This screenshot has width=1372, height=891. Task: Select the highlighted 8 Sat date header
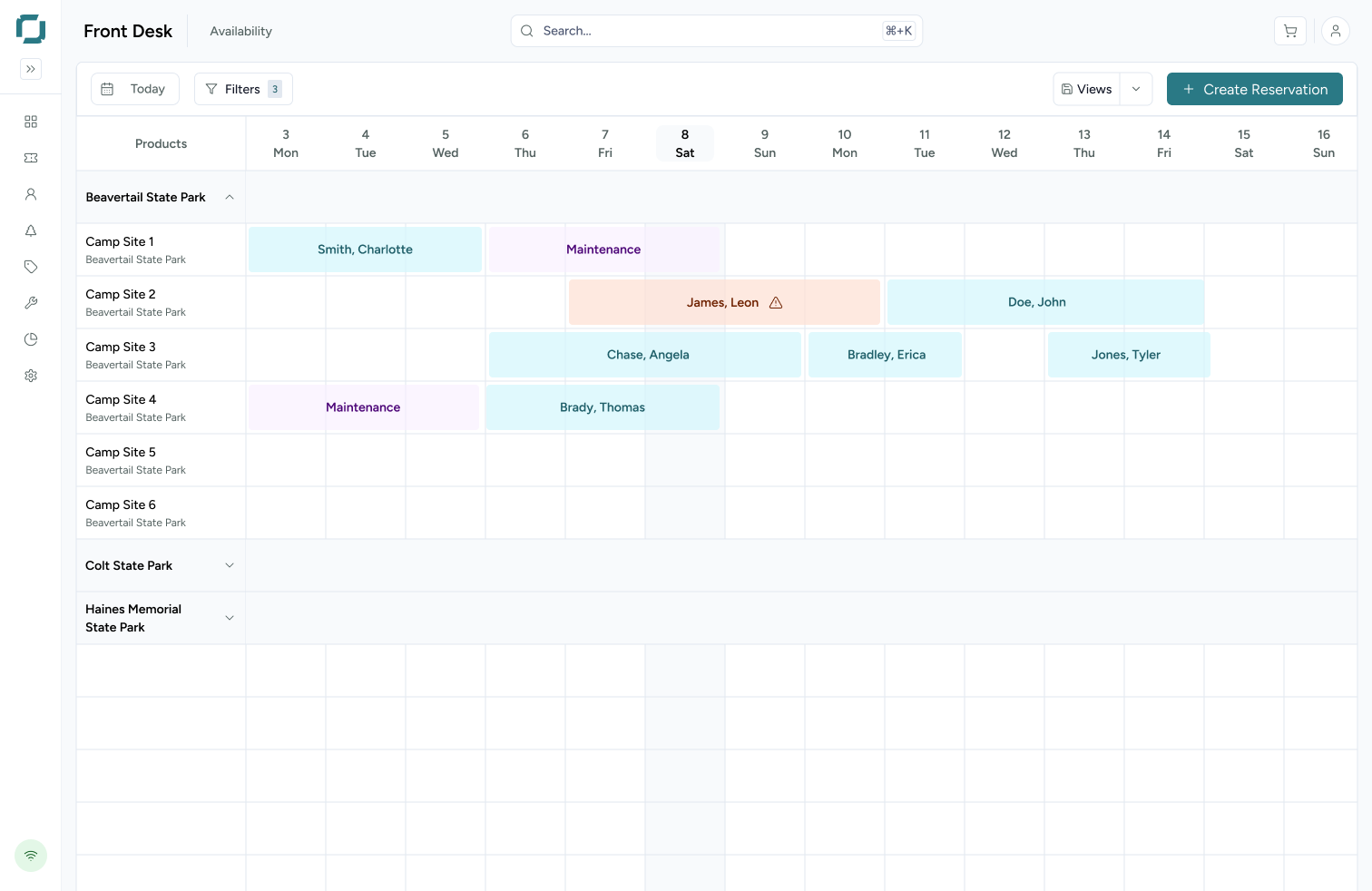(x=685, y=143)
